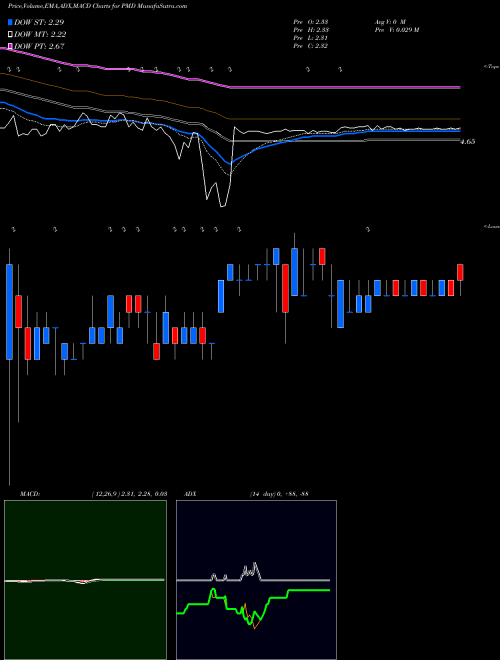The image size is (500, 660).
Task: Open the green MACD indicator panel
Action: click(85, 580)
